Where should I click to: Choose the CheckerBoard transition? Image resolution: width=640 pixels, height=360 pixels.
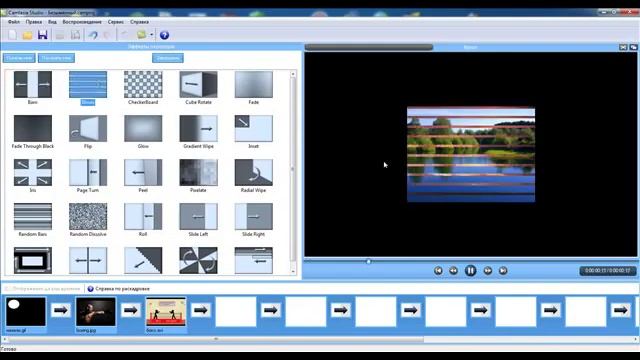143,84
